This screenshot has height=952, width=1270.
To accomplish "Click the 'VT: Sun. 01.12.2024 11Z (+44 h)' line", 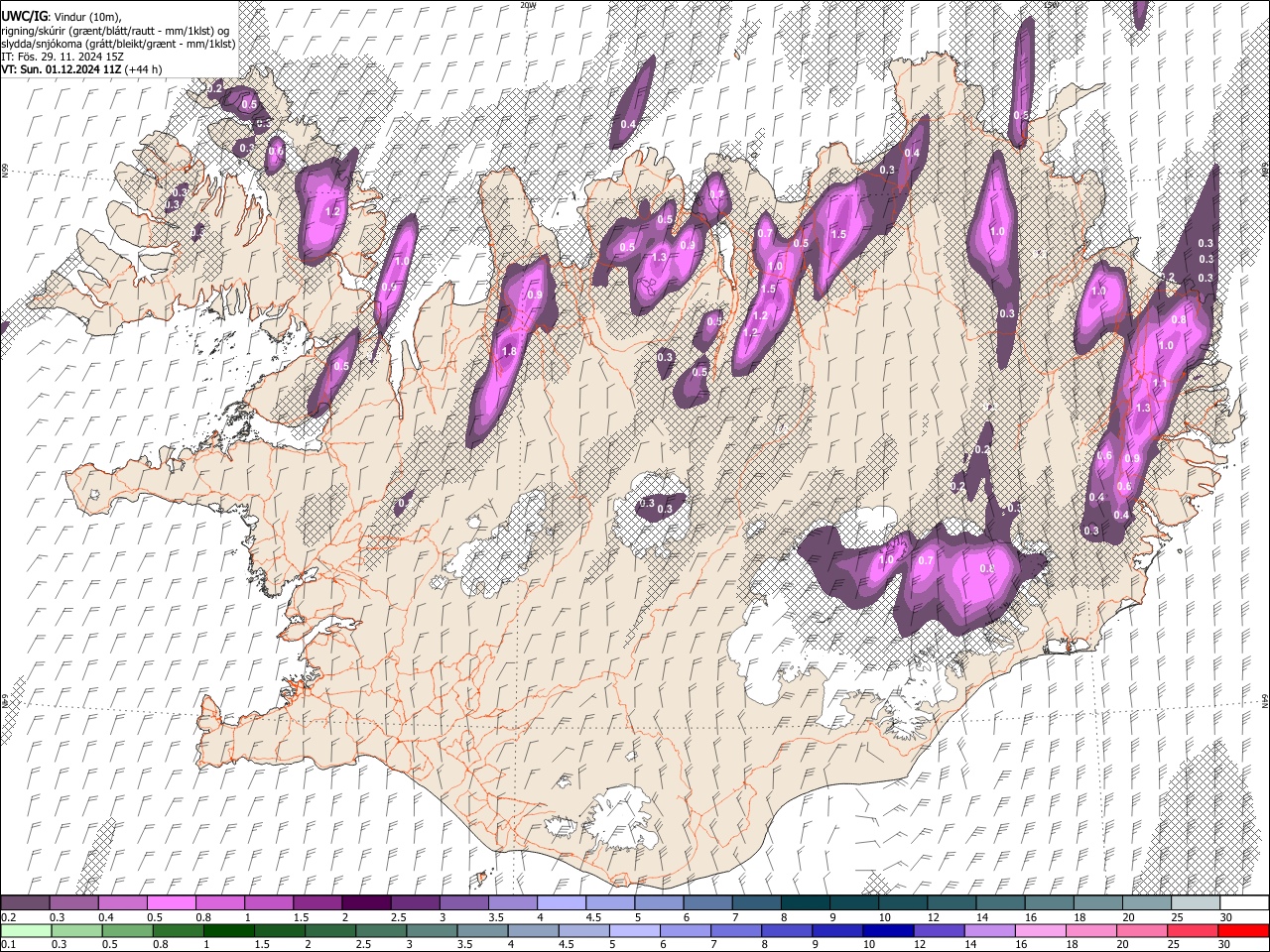I will click(81, 69).
